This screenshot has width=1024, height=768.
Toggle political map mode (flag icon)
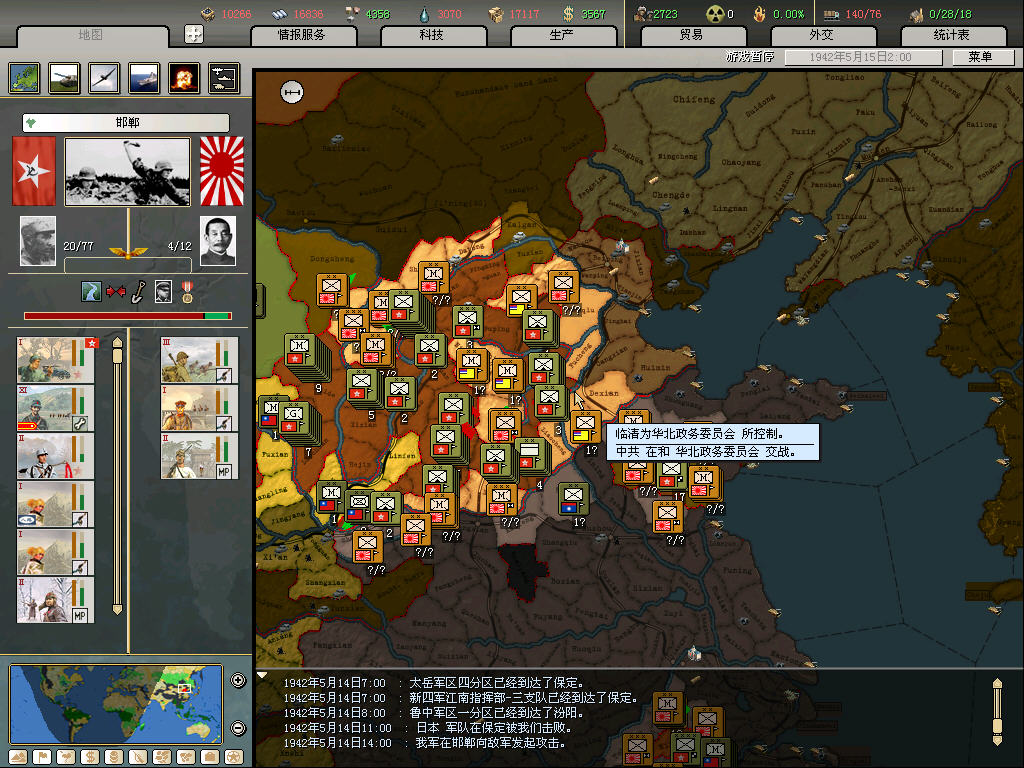pyautogui.click(x=42, y=757)
